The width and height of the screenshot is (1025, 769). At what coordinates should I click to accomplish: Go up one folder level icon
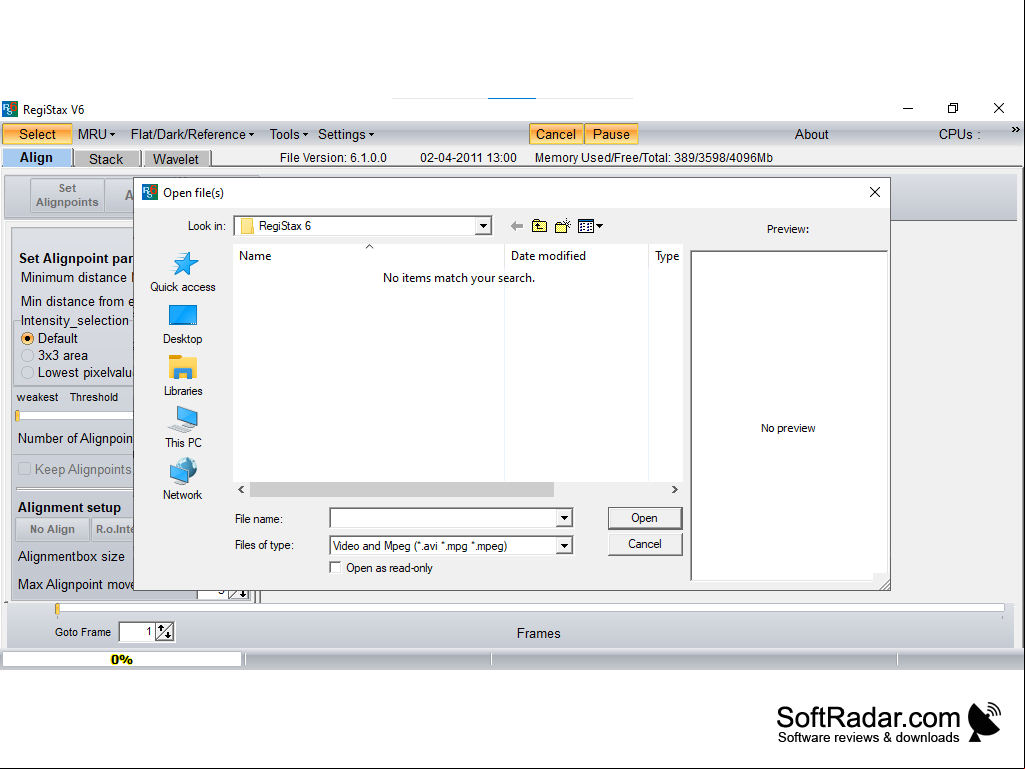[539, 226]
